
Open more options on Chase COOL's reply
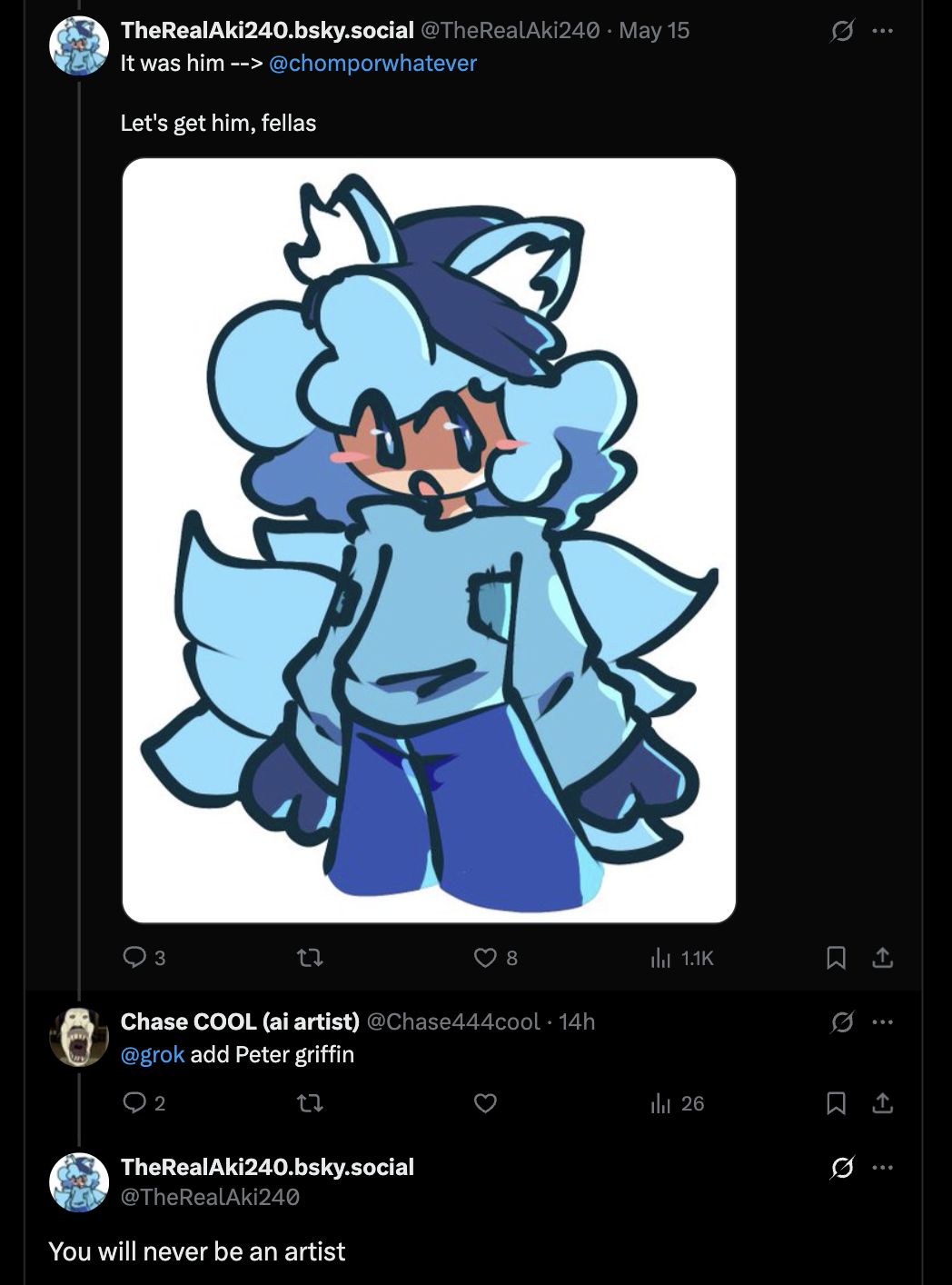click(882, 1022)
